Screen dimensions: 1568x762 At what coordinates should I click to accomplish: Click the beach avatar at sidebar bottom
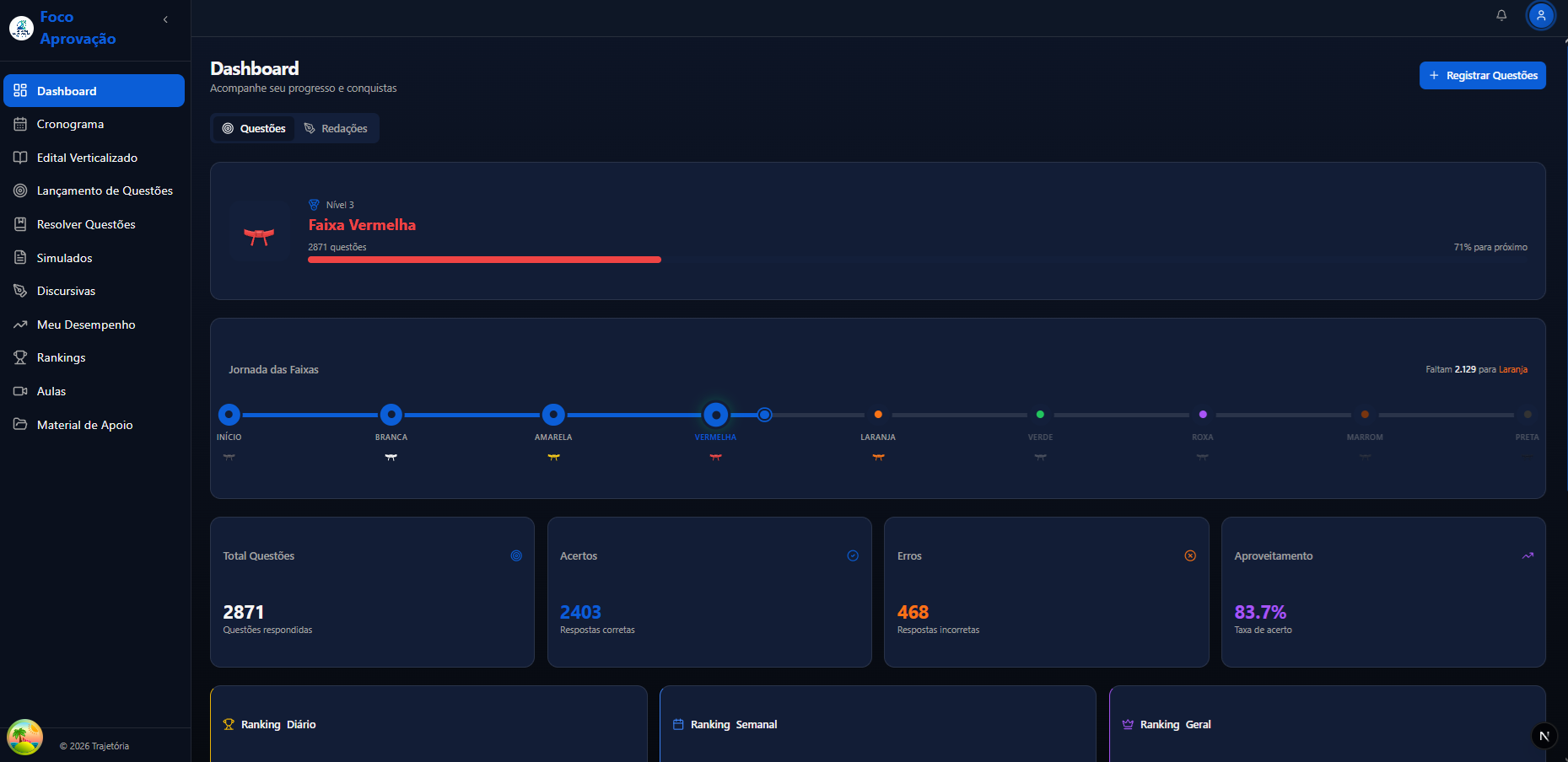24,737
